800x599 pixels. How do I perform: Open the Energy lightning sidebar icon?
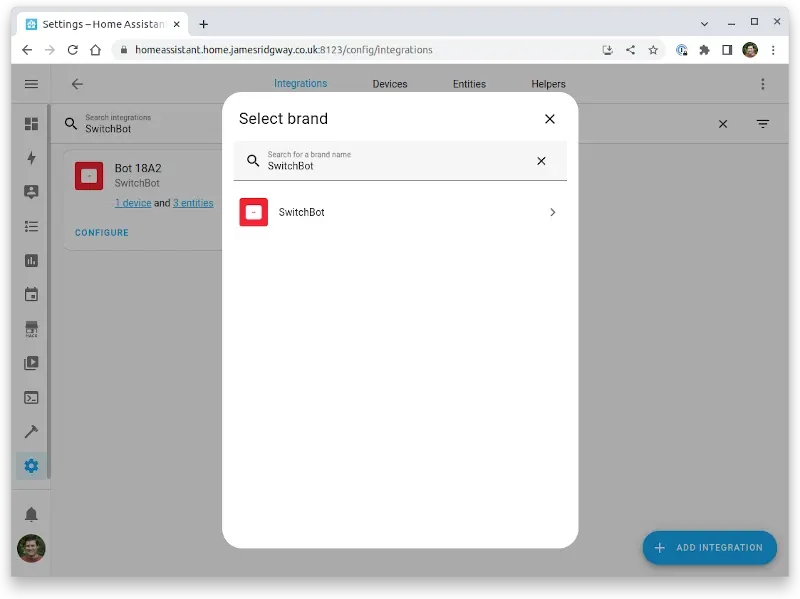click(x=31, y=158)
